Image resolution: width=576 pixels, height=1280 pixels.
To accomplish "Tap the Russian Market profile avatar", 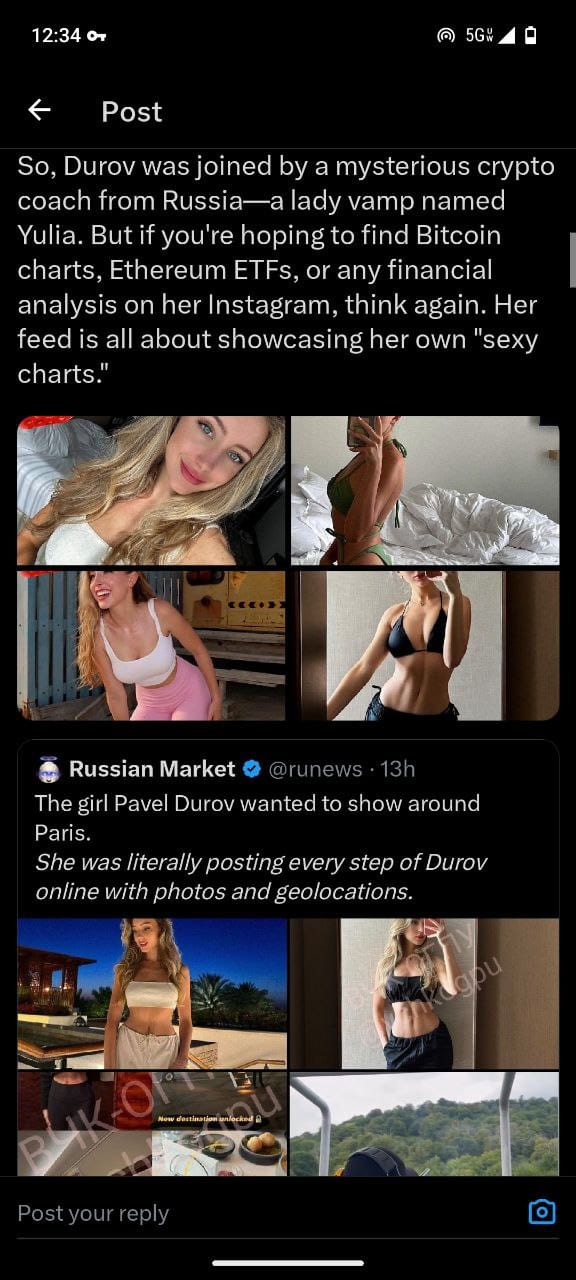I will coord(47,768).
